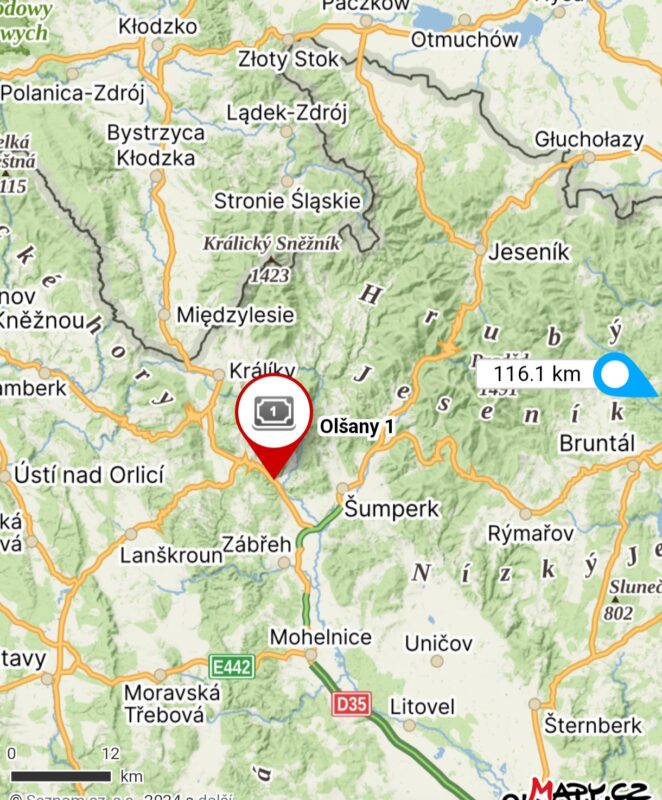Click the map scale bar
This screenshot has width=662, height=800.
61,776
